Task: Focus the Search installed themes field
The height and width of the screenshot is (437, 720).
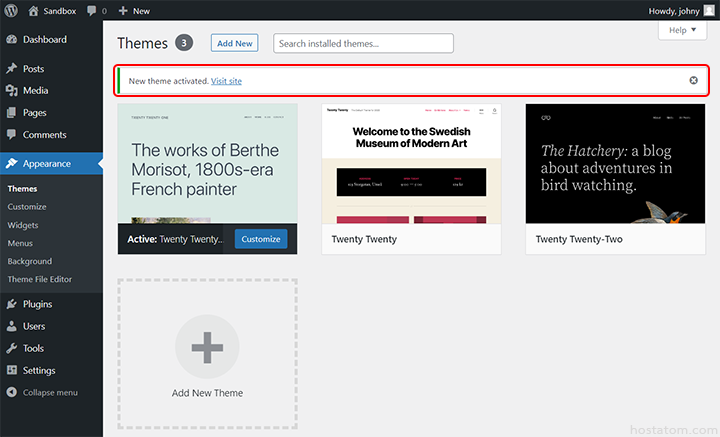Action: point(363,43)
